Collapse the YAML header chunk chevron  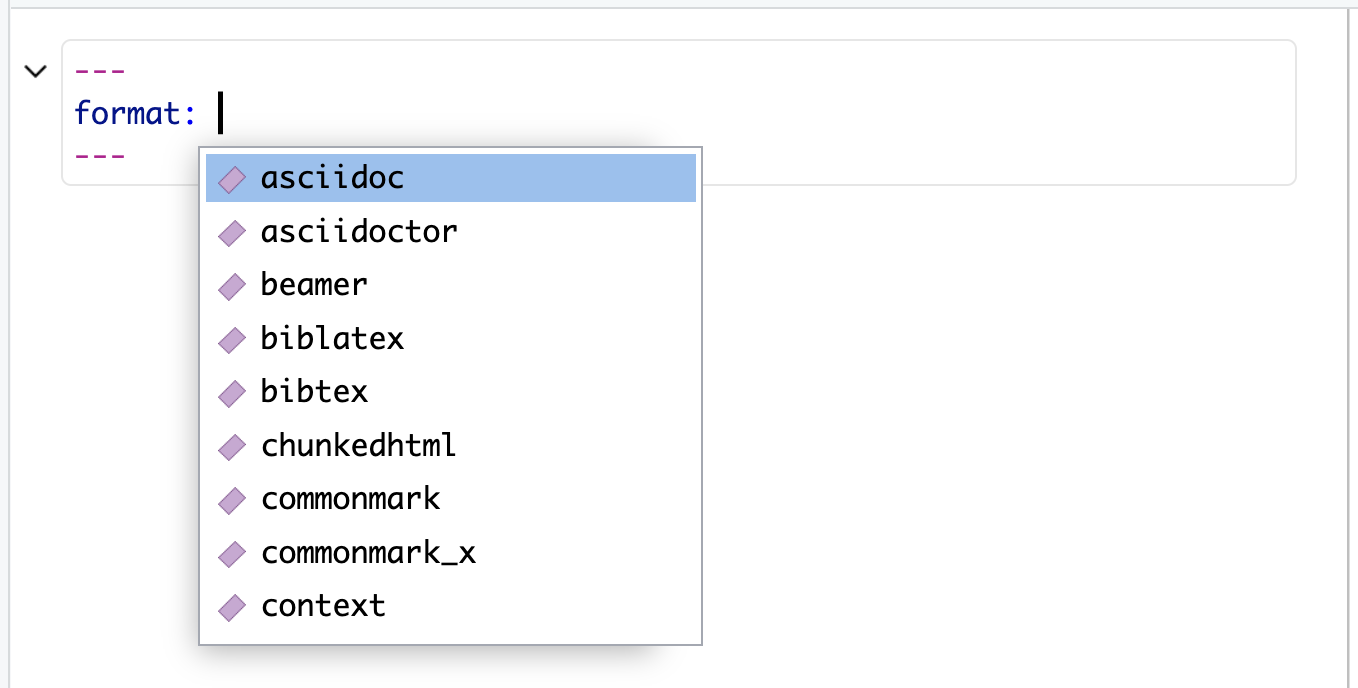point(35,72)
